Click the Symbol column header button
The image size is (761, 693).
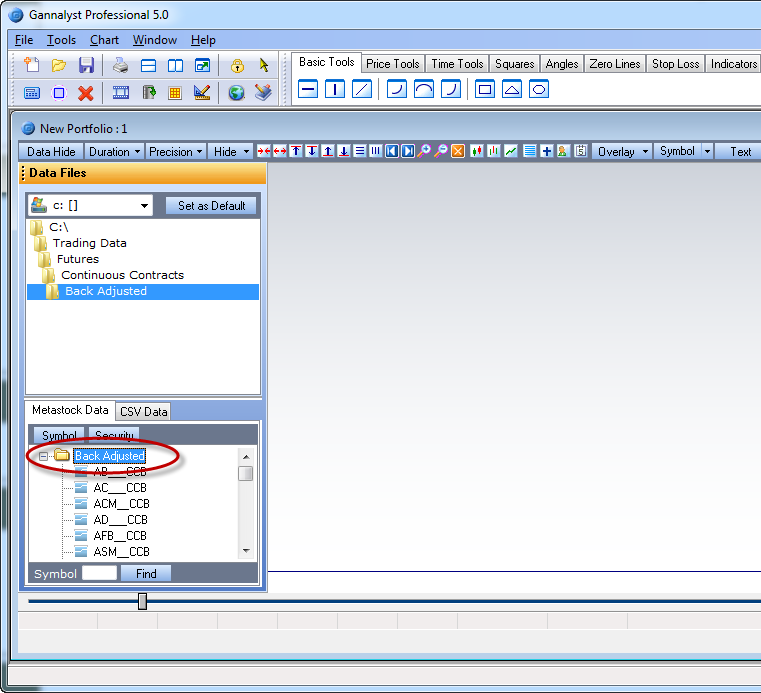tap(59, 435)
